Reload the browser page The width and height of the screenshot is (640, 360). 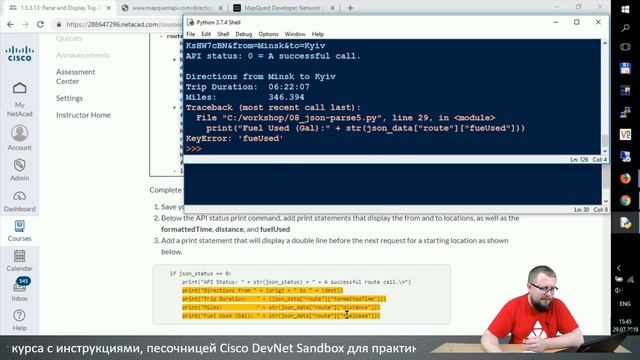pyautogui.click(x=40, y=24)
